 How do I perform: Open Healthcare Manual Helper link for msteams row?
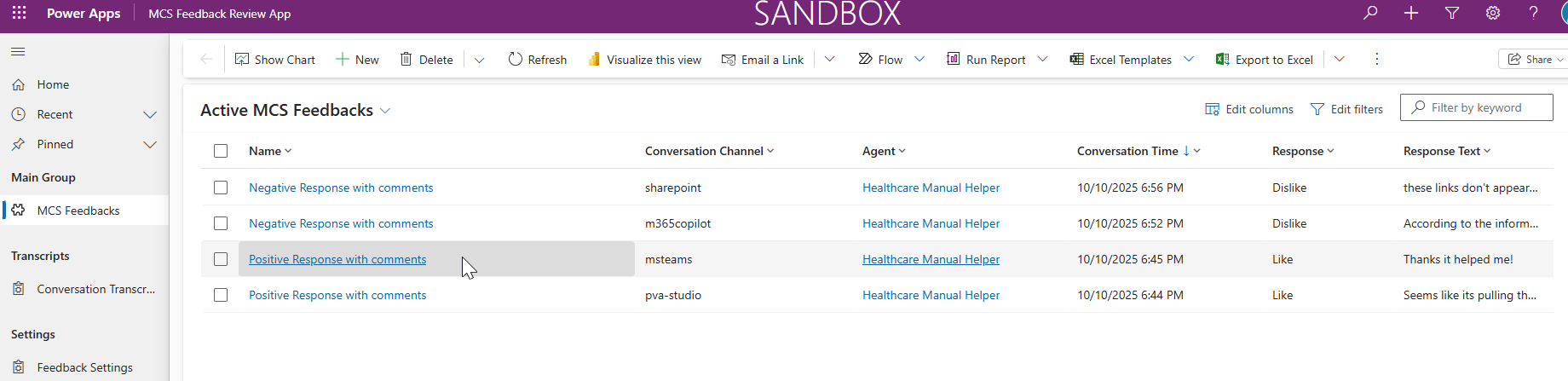931,259
